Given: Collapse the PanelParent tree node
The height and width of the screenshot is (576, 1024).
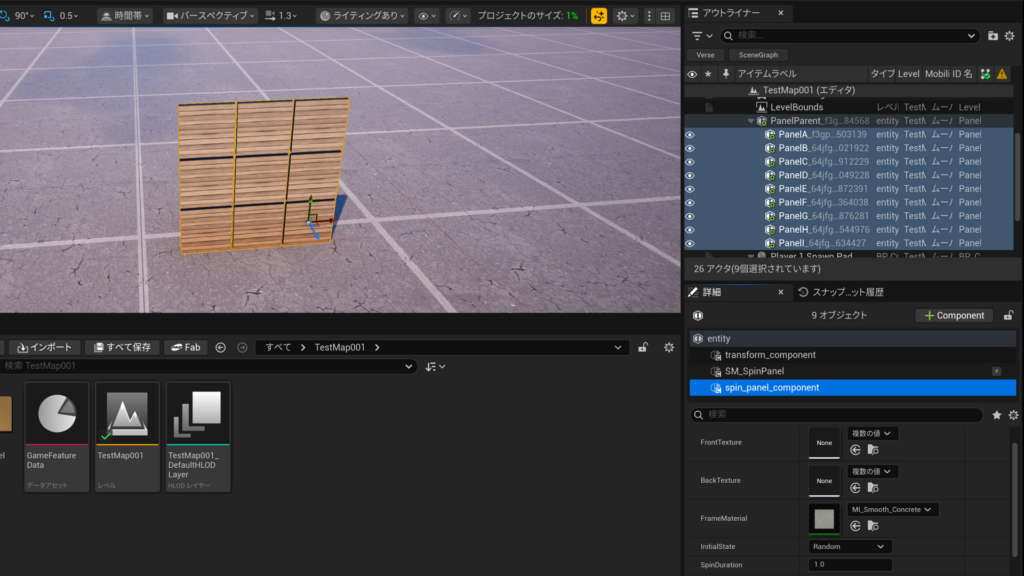Looking at the screenshot, I should pyautogui.click(x=750, y=121).
